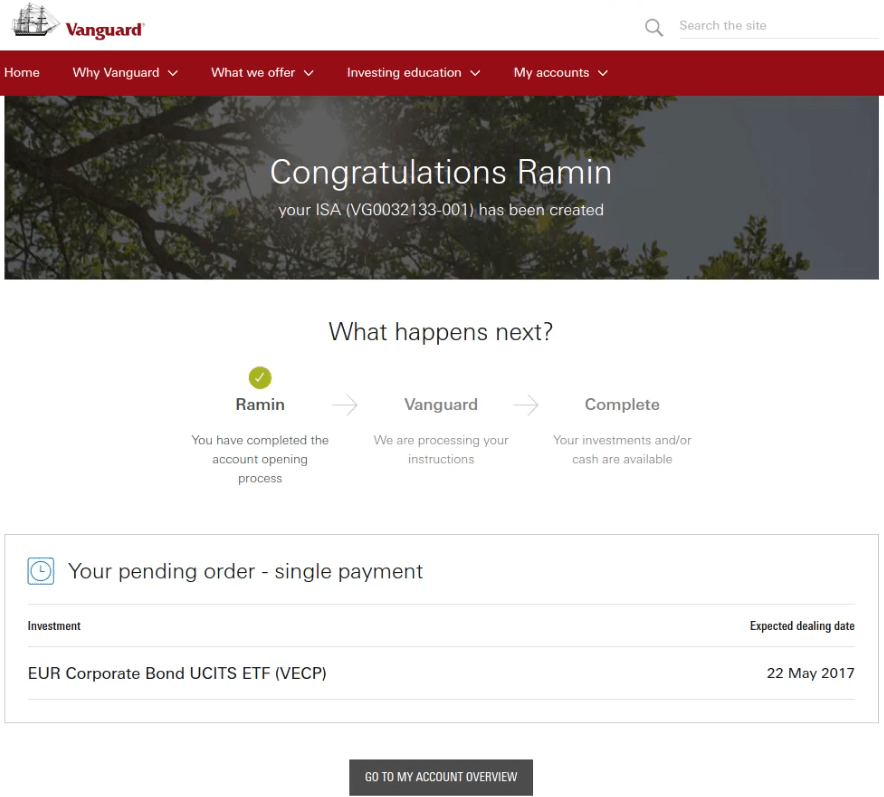Click the clock icon beside pending order heading
884x797 pixels.
(x=40, y=570)
